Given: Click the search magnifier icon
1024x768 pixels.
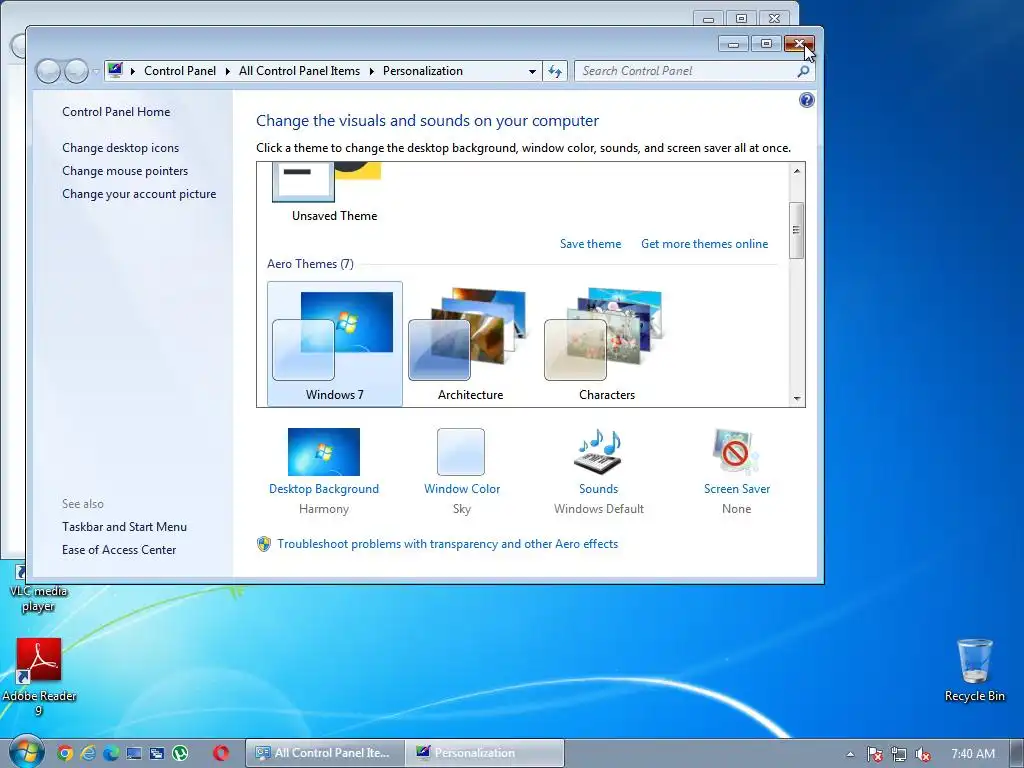Looking at the screenshot, I should click(x=803, y=71).
